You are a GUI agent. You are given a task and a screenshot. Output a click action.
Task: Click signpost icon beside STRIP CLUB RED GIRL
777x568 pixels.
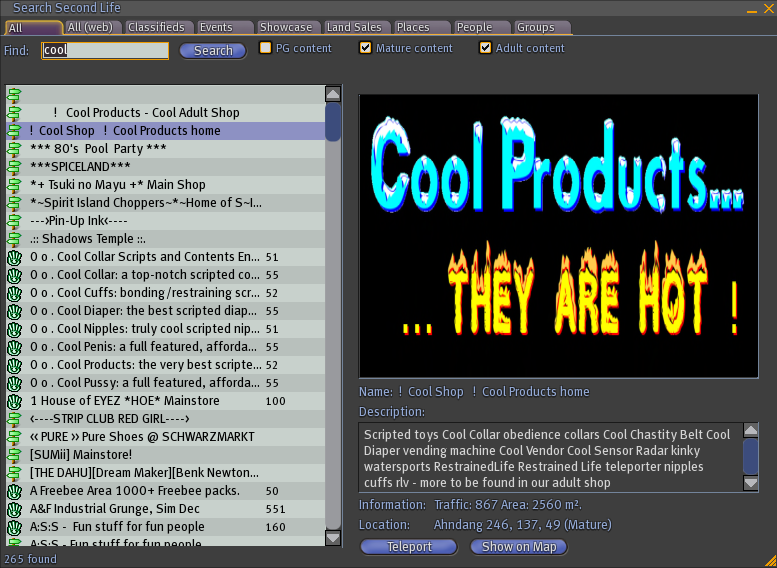(x=14, y=419)
